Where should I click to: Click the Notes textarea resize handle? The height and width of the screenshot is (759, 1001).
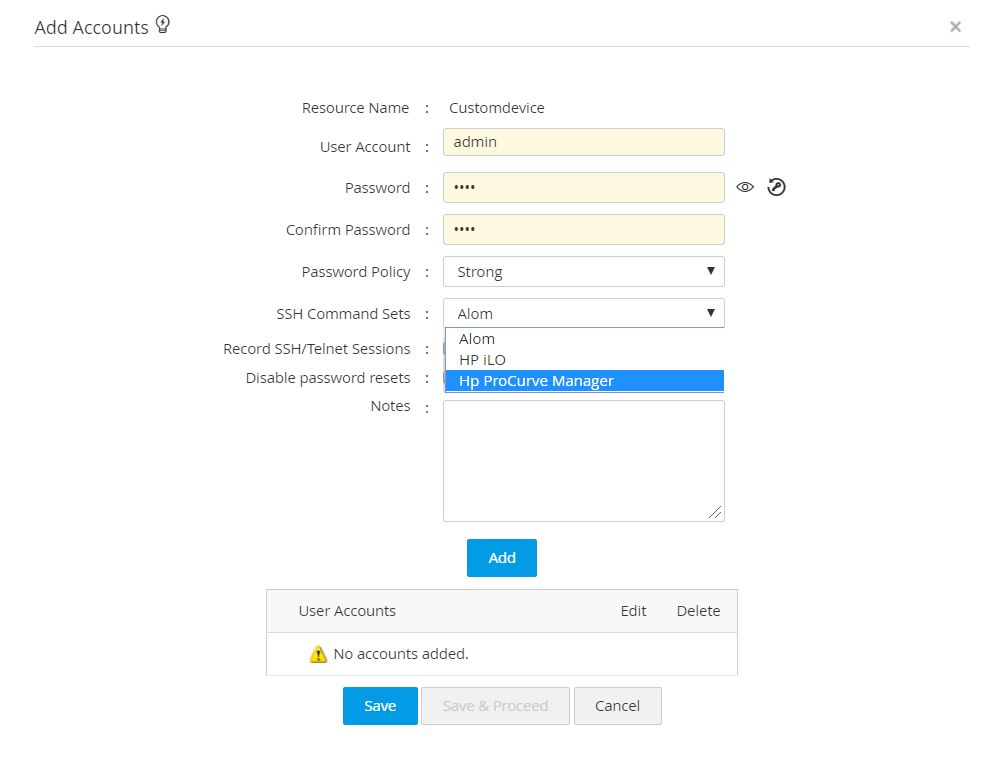tap(715, 512)
